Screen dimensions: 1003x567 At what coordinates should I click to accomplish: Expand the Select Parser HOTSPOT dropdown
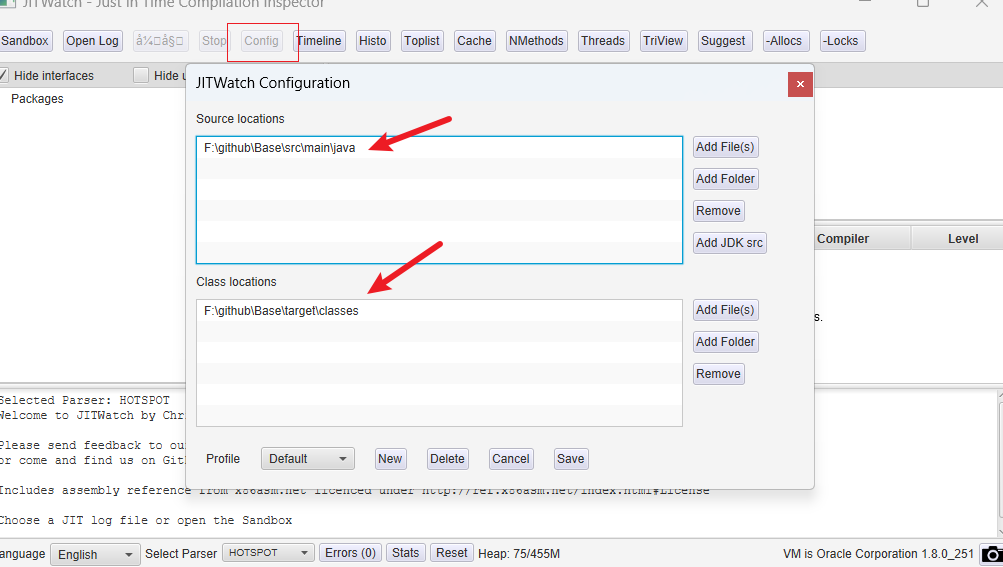pyautogui.click(x=267, y=553)
